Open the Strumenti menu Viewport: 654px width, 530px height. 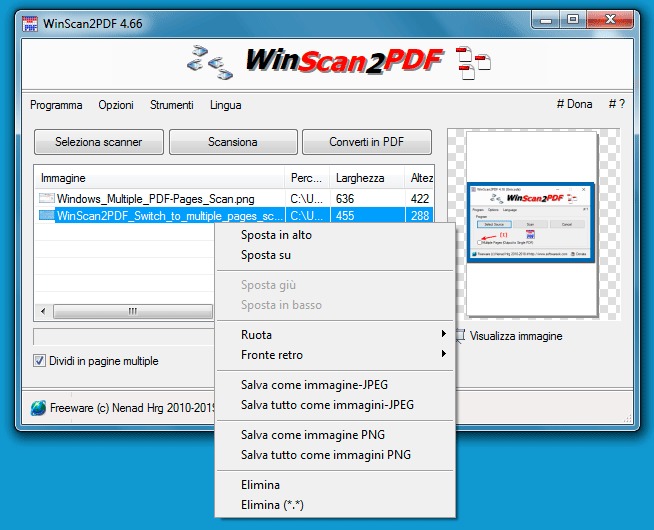pyautogui.click(x=172, y=105)
